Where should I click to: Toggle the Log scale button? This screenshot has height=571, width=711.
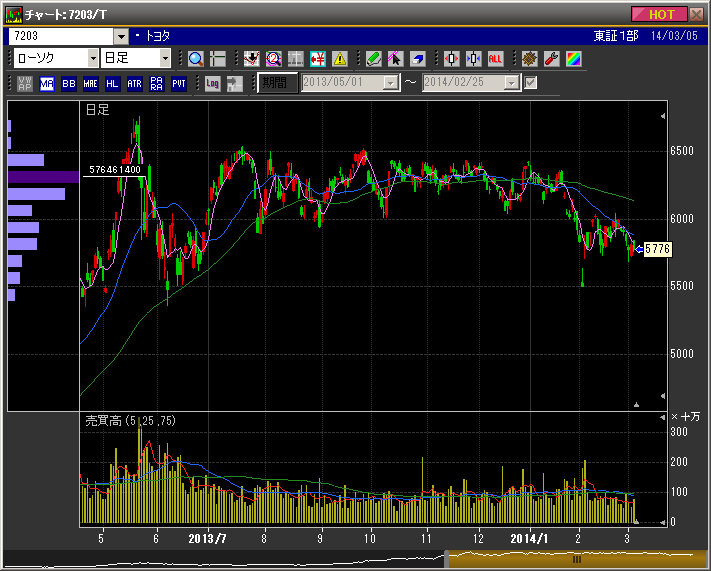coord(212,84)
